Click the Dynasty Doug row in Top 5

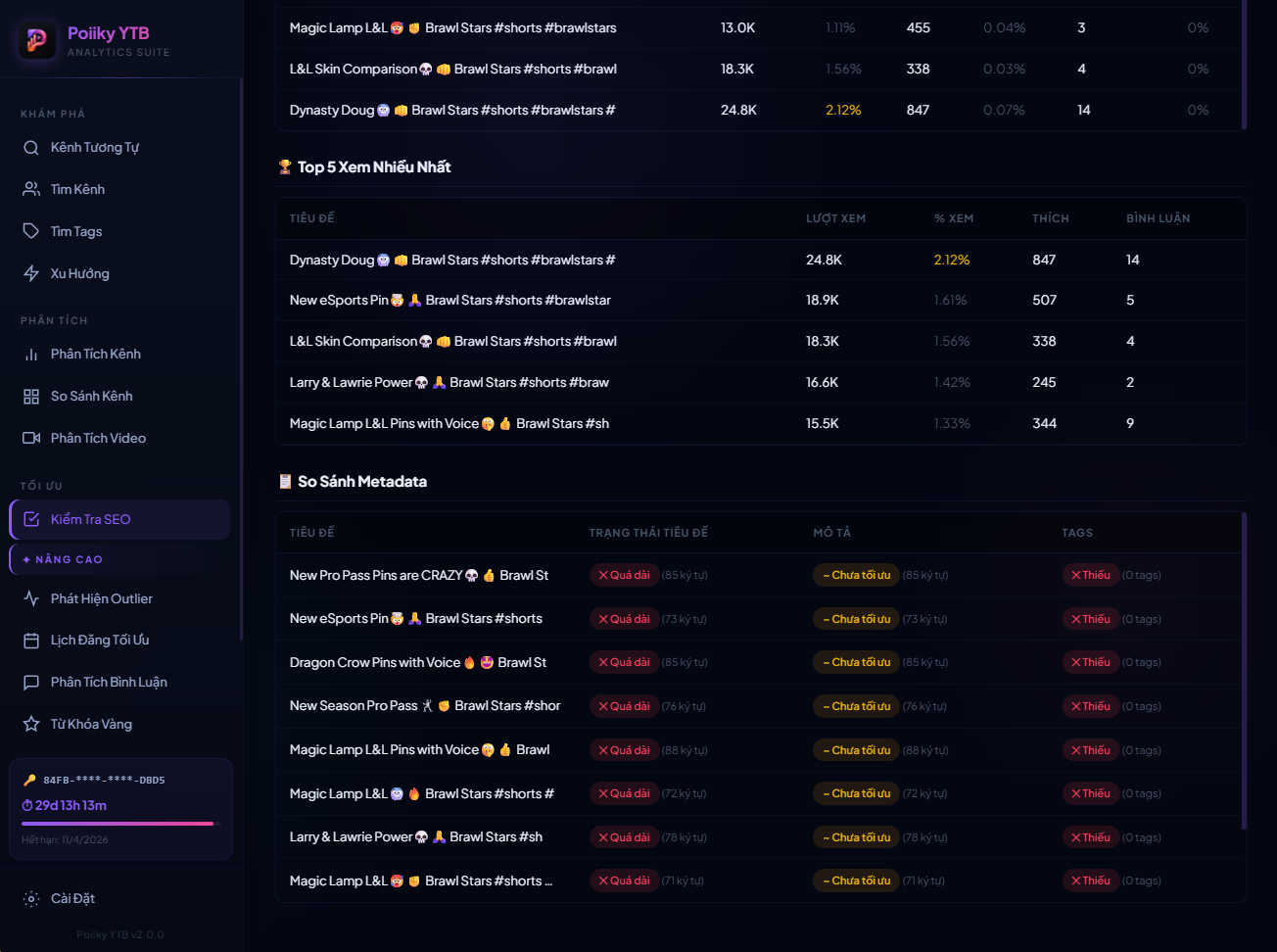coord(451,261)
